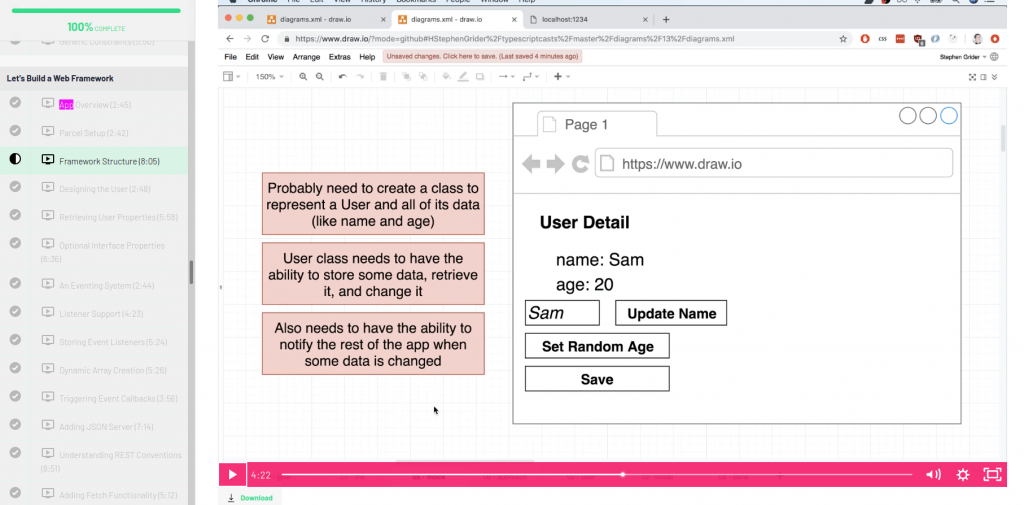Click Chrome's reload page icon
This screenshot has width=1024, height=505.
pos(264,39)
